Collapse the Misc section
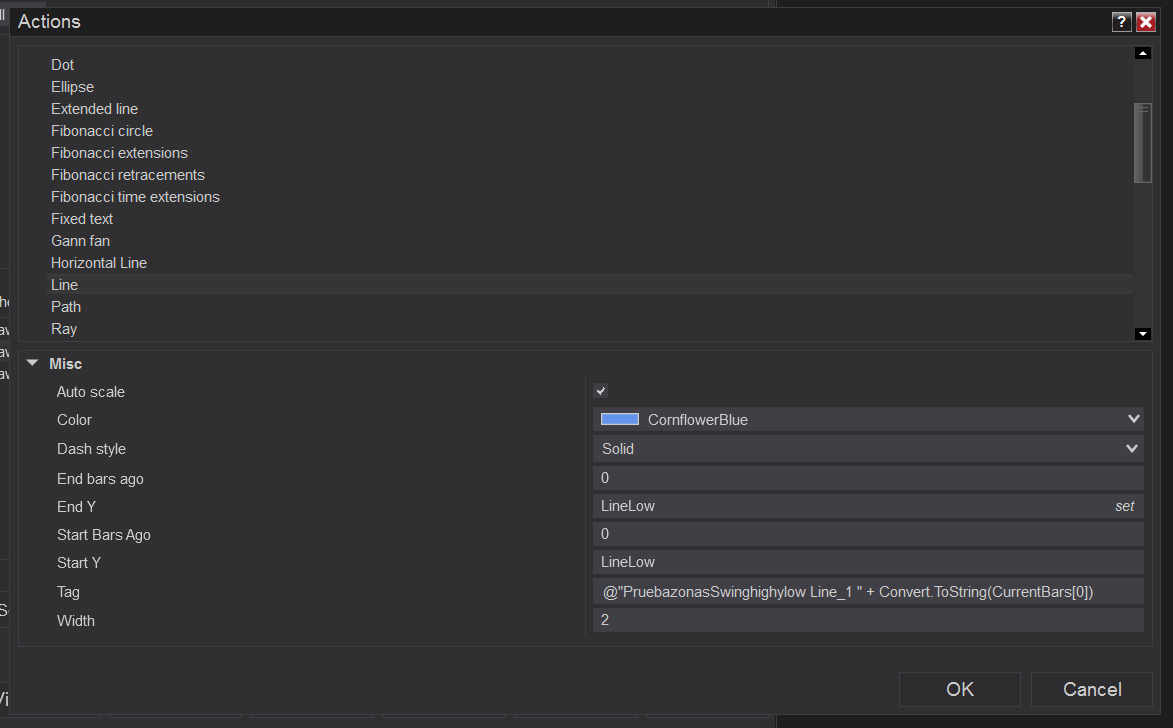The image size is (1173, 728). (x=32, y=363)
